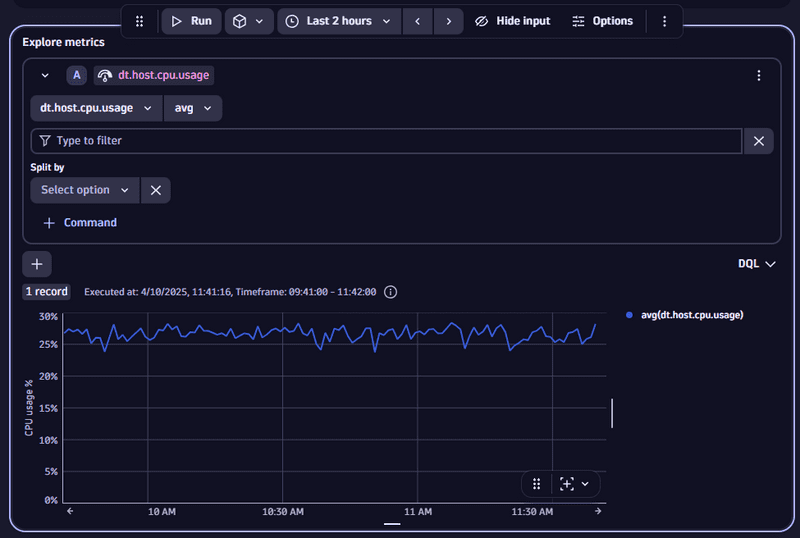The height and width of the screenshot is (538, 800).
Task: Pan the chart right with the arrow
Action: (x=598, y=511)
